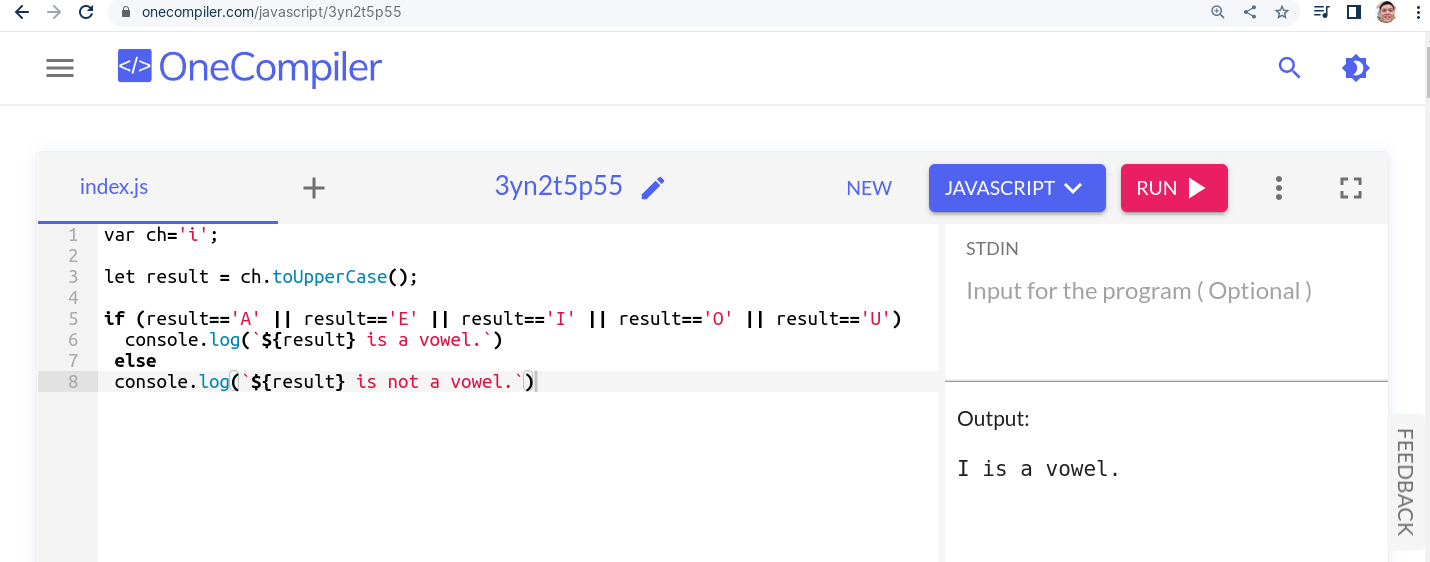Reload the current page

tap(86, 12)
